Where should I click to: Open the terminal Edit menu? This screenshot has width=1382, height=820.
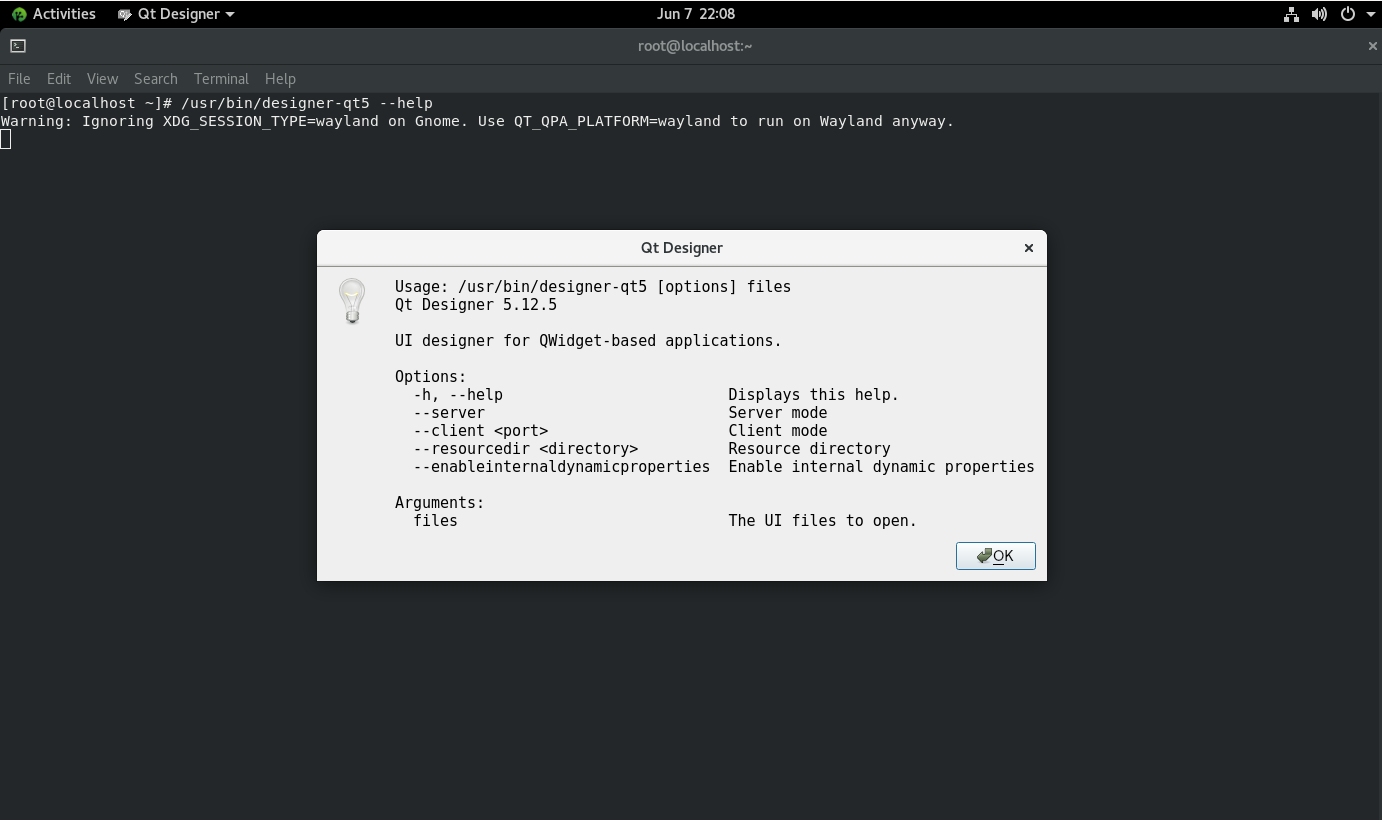pyautogui.click(x=59, y=79)
